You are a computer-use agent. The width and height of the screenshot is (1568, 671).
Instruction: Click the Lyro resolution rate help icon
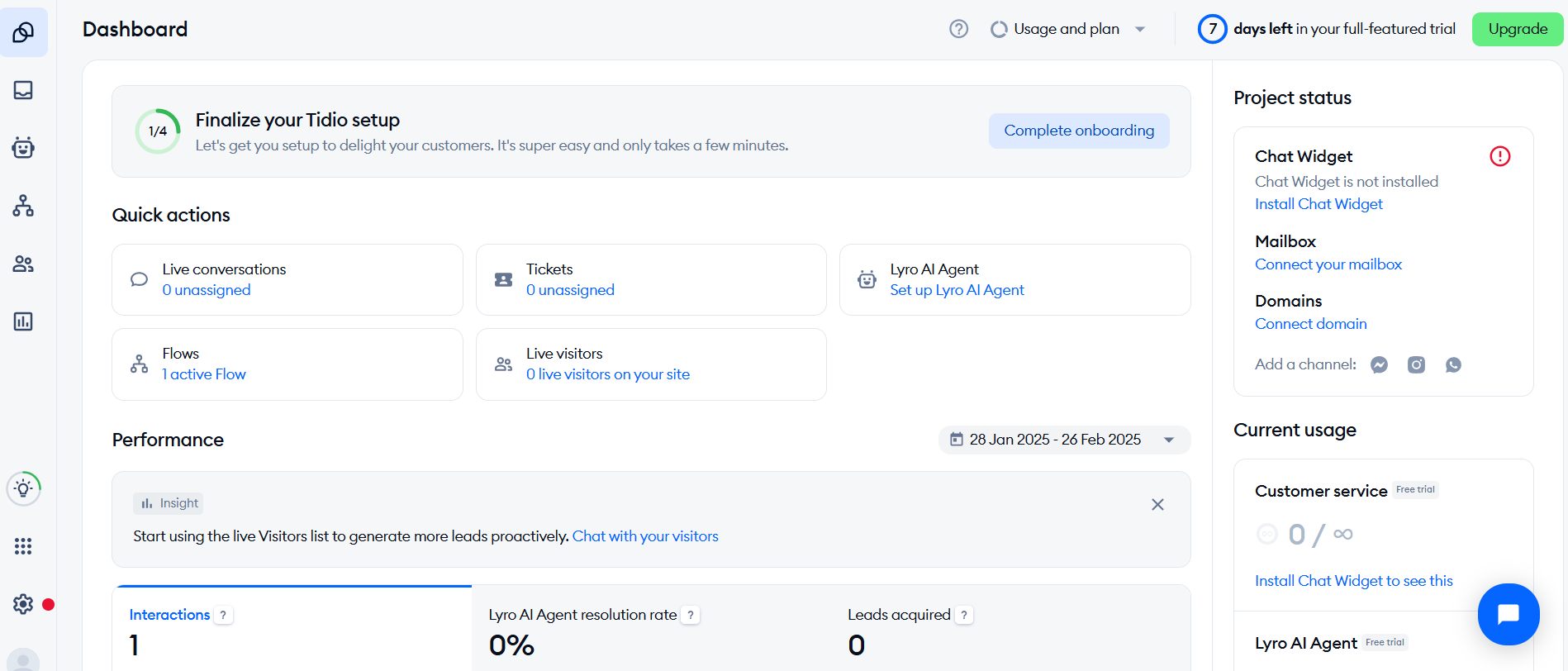point(691,615)
